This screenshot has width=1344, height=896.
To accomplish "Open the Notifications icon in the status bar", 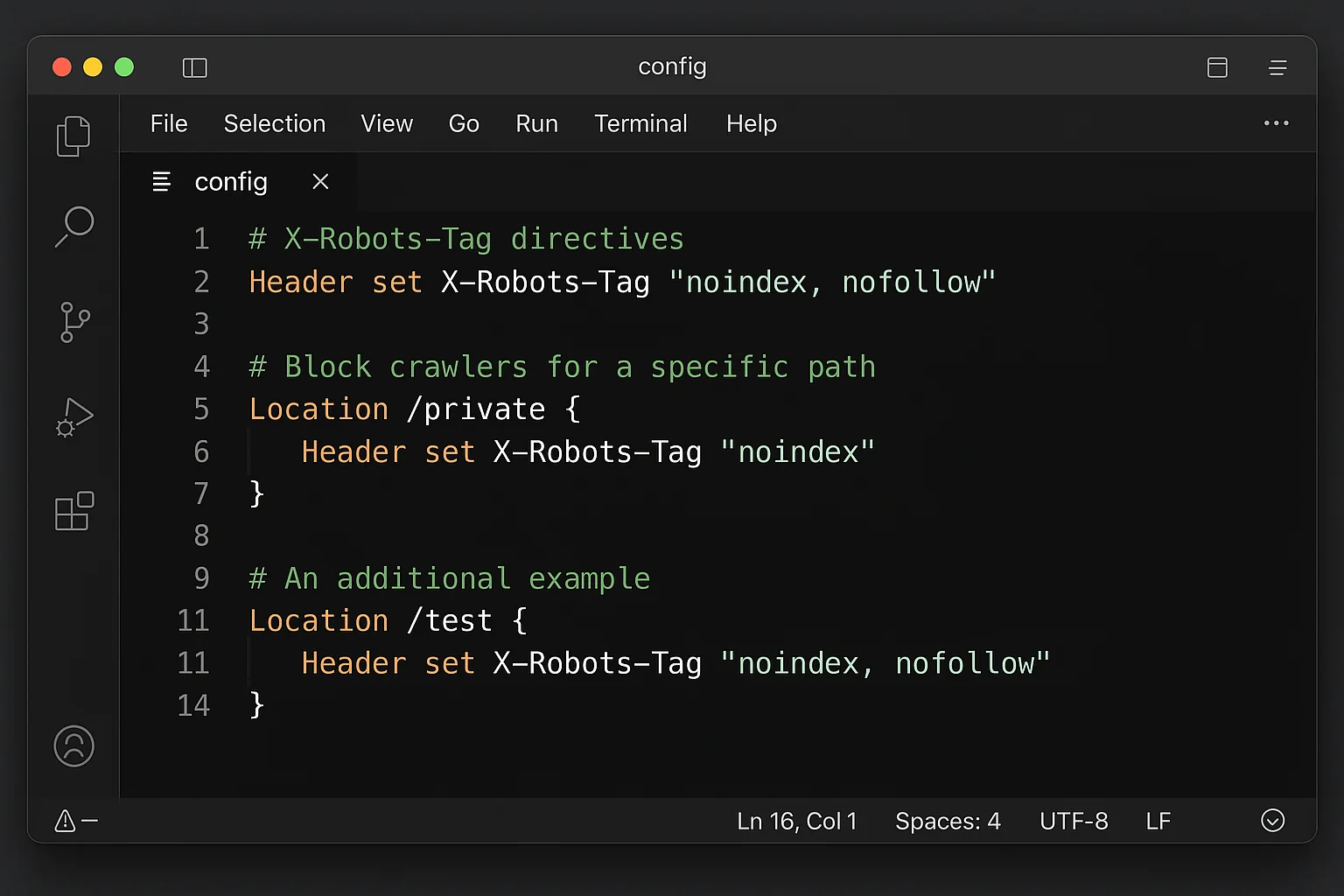I will click(x=1274, y=820).
